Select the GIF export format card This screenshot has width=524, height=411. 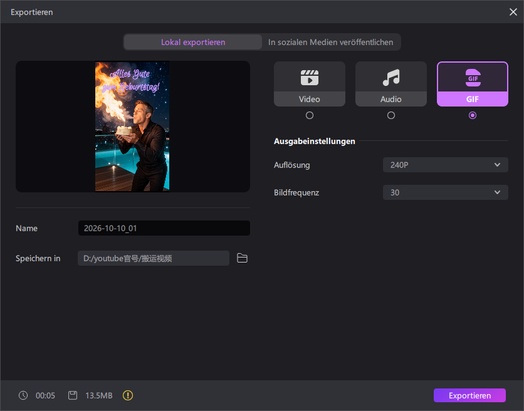pos(472,84)
